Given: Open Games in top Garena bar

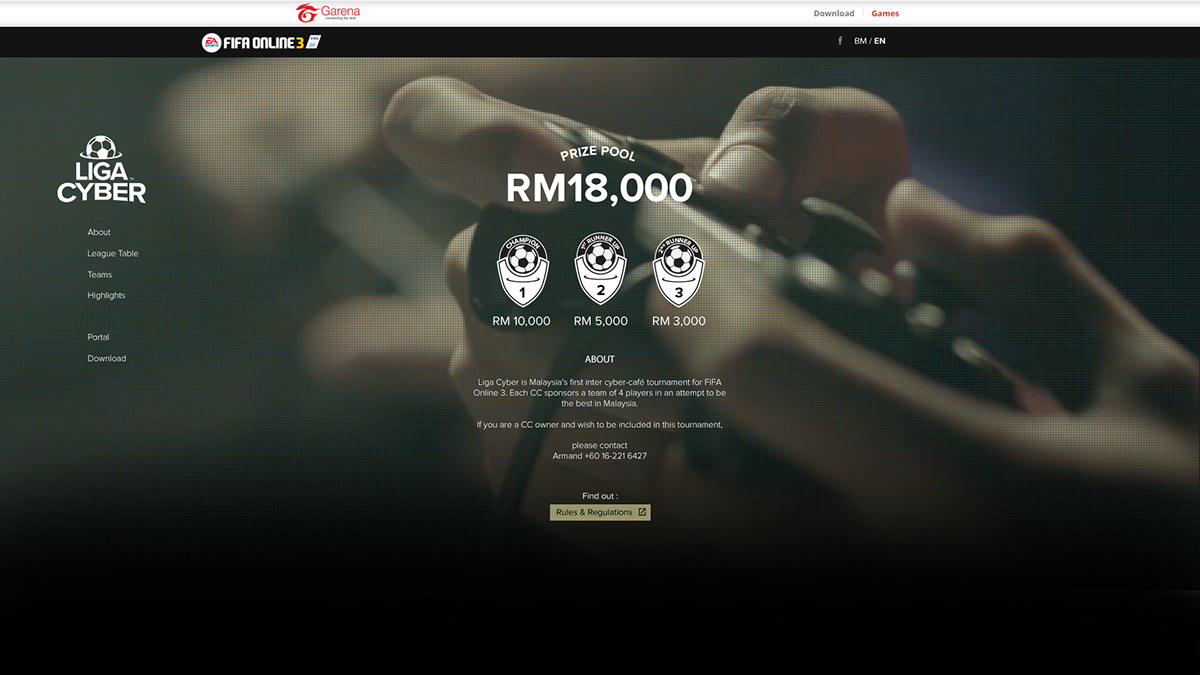Looking at the screenshot, I should point(885,13).
